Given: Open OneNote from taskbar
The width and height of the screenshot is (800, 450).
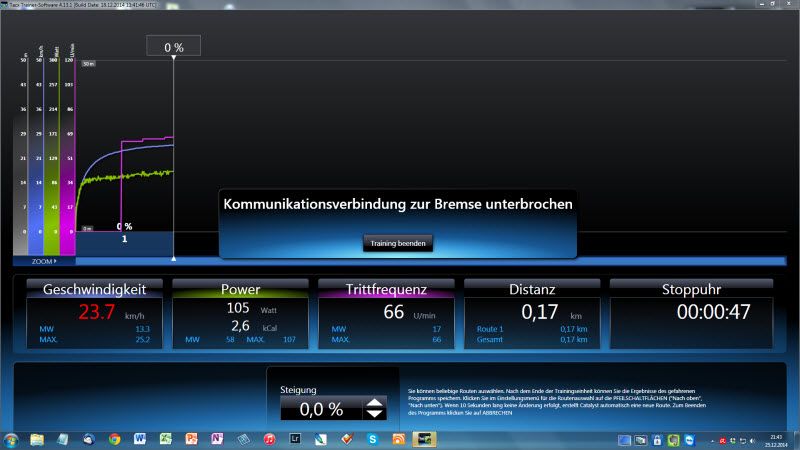Looking at the screenshot, I should click(217, 439).
